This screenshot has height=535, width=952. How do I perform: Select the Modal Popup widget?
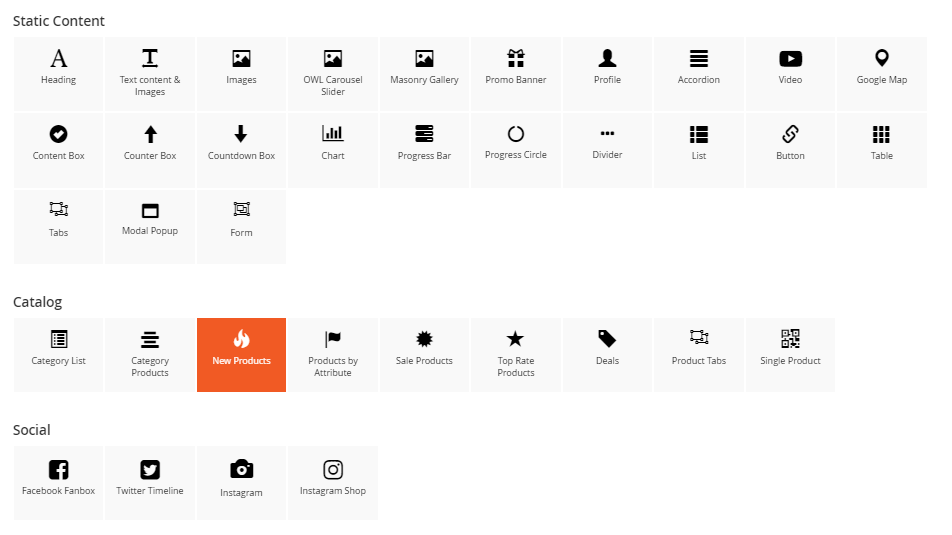(x=150, y=226)
